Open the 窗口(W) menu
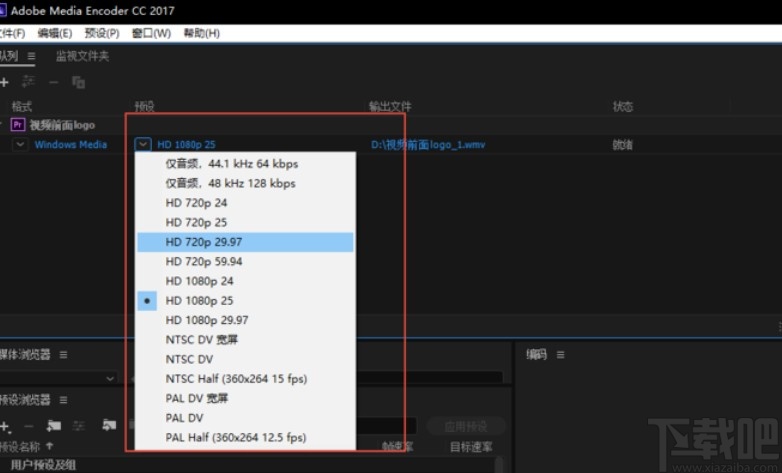 pyautogui.click(x=151, y=33)
